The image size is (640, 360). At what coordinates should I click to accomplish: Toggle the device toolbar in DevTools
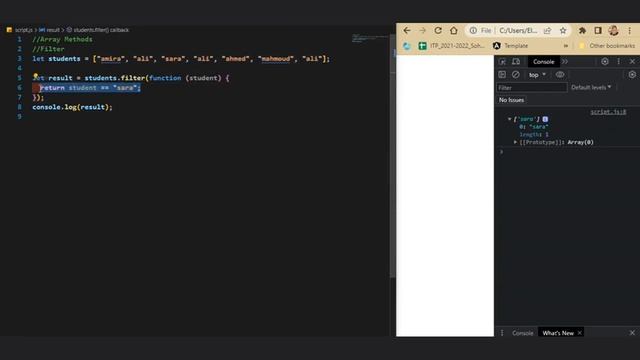(x=516, y=62)
